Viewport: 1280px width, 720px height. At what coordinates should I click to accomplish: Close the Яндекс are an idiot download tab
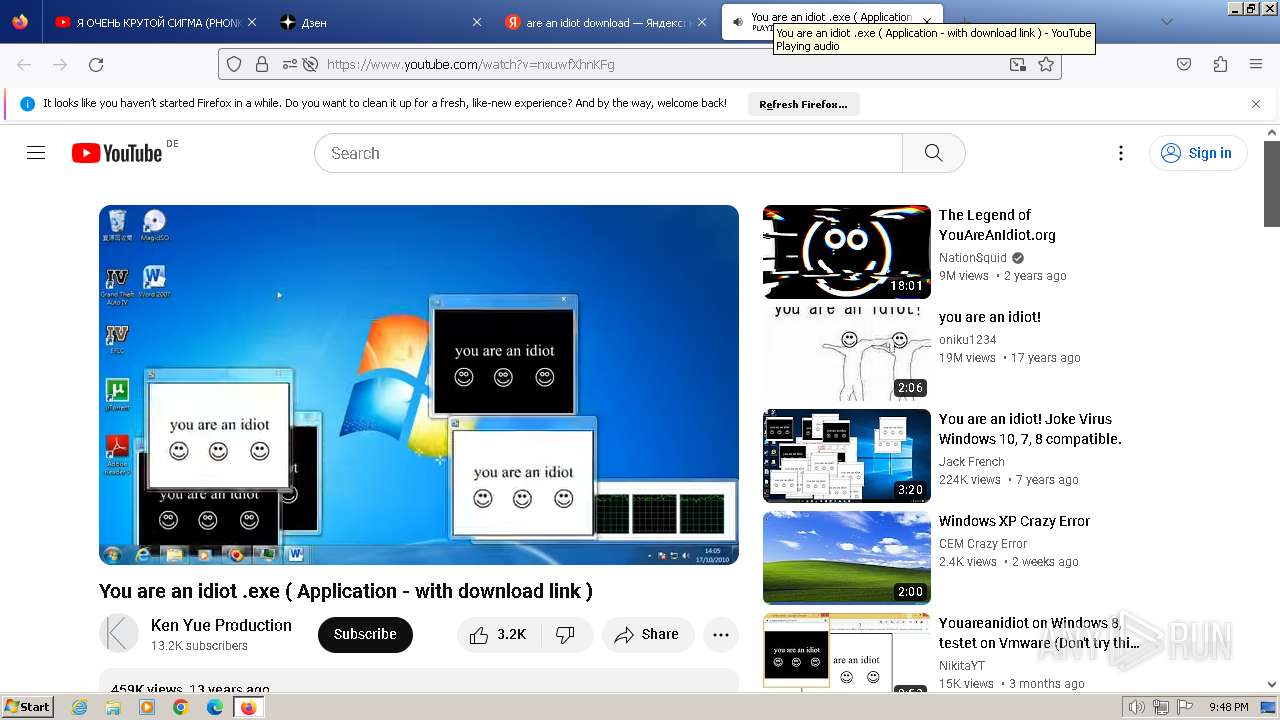point(702,22)
